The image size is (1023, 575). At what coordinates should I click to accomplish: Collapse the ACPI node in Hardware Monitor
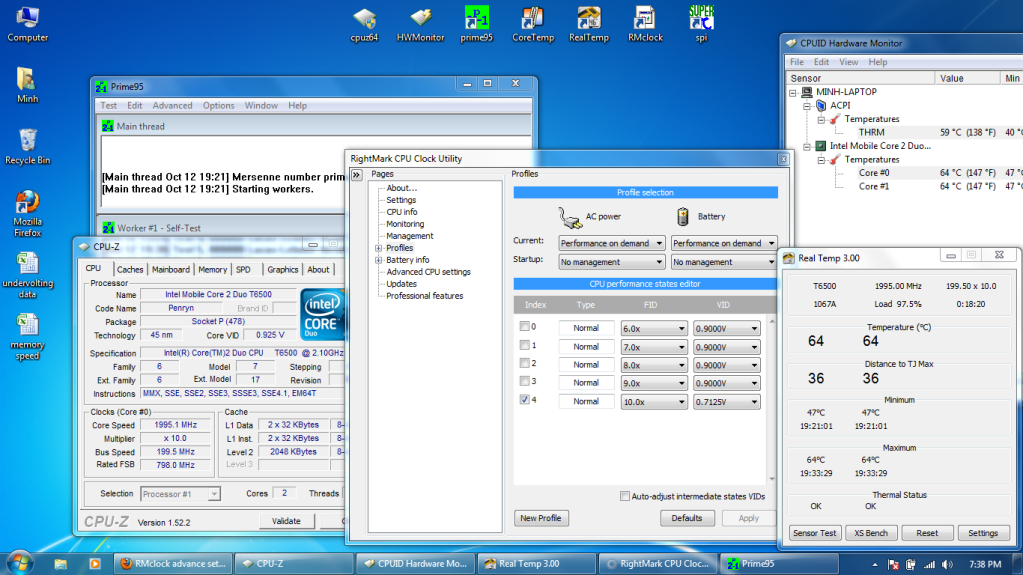tap(807, 106)
